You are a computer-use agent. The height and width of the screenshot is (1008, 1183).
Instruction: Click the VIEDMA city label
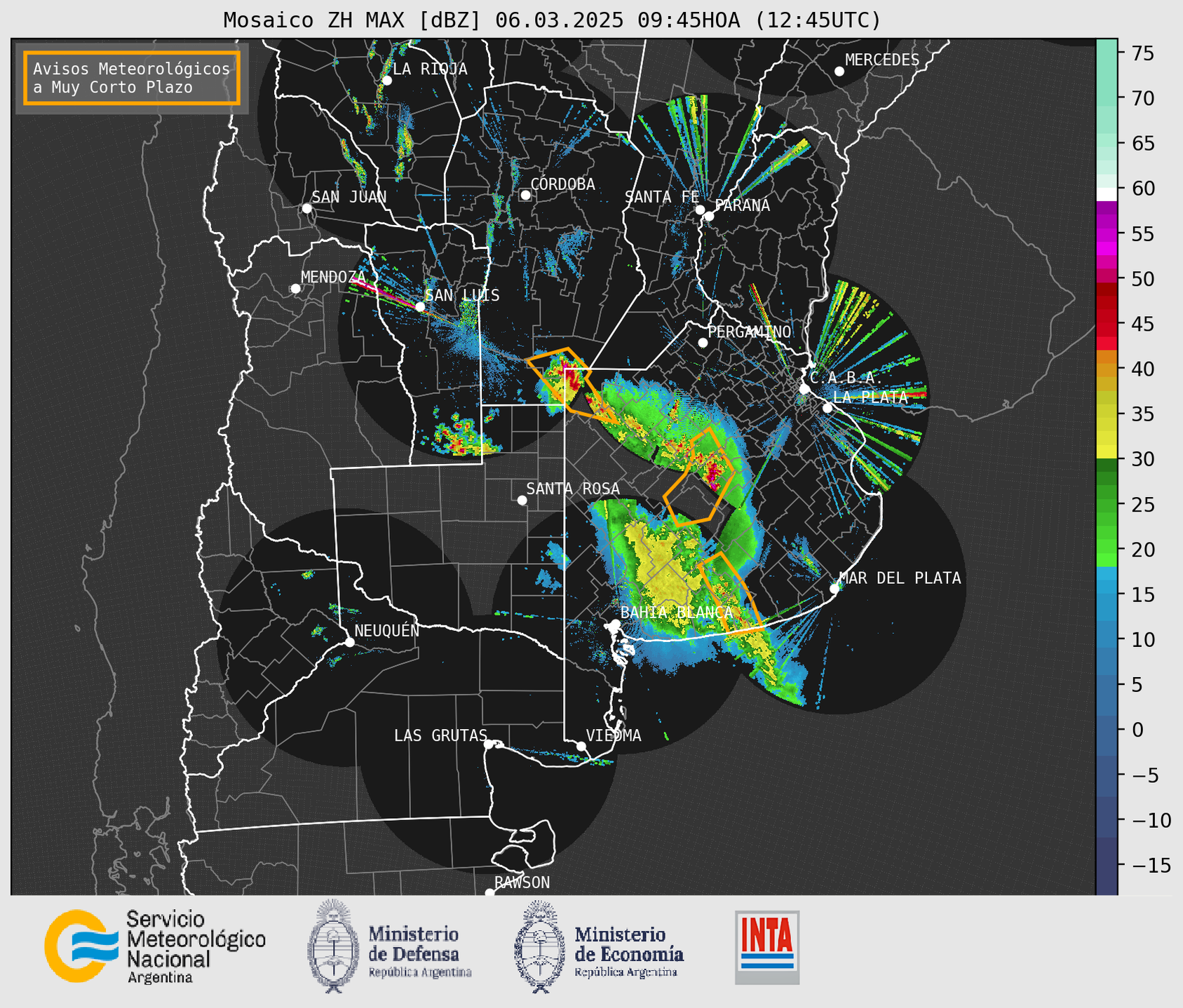614,736
